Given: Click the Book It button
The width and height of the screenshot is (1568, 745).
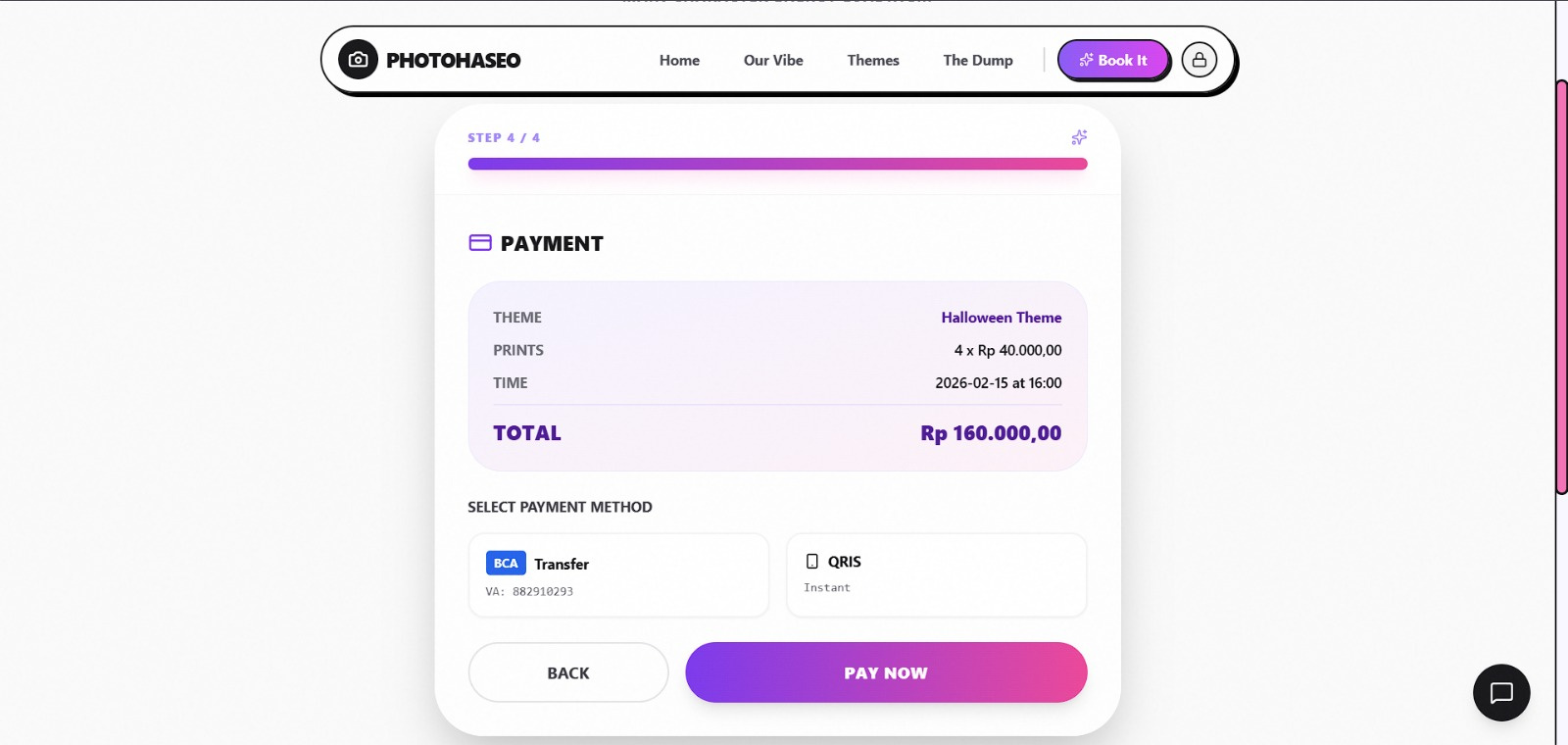Looking at the screenshot, I should [x=1113, y=59].
